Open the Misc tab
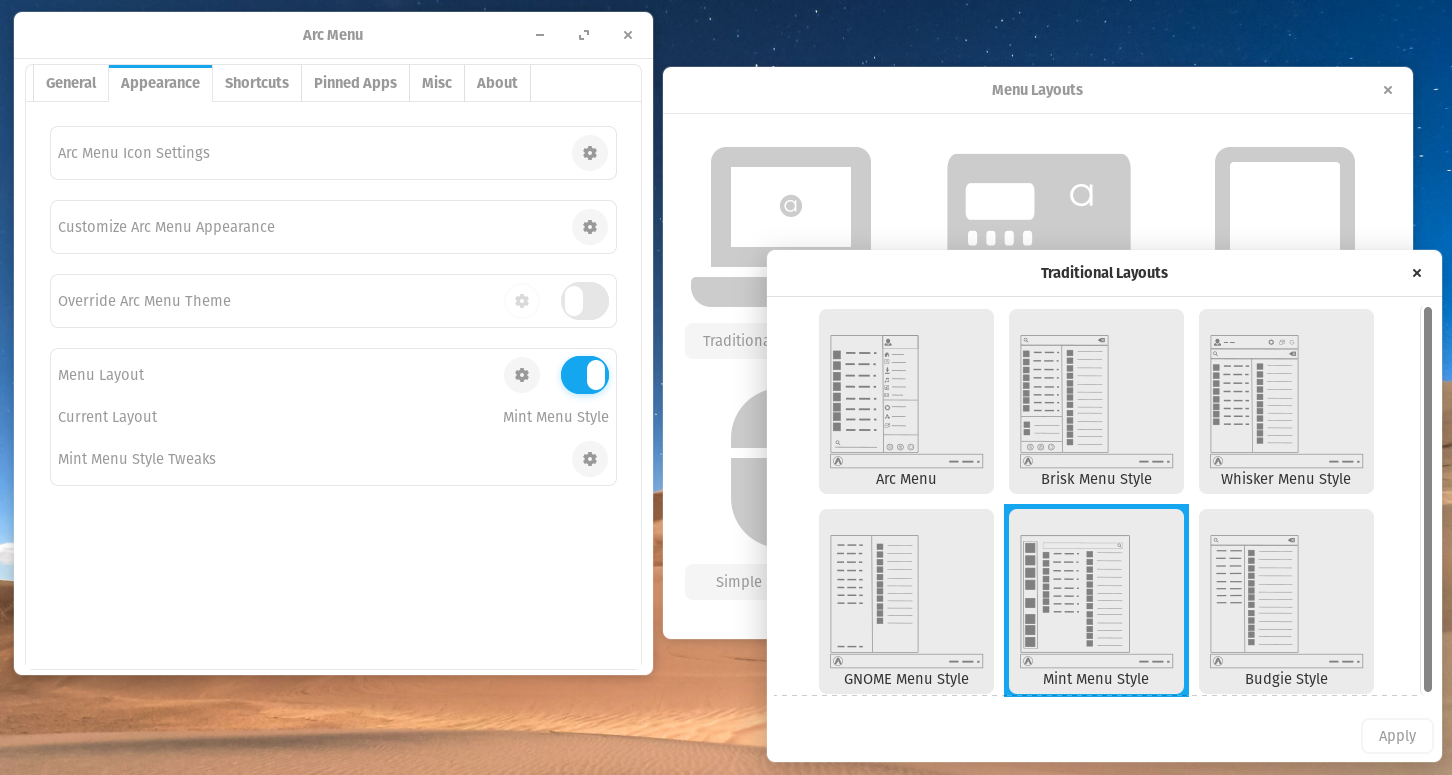 coord(437,83)
